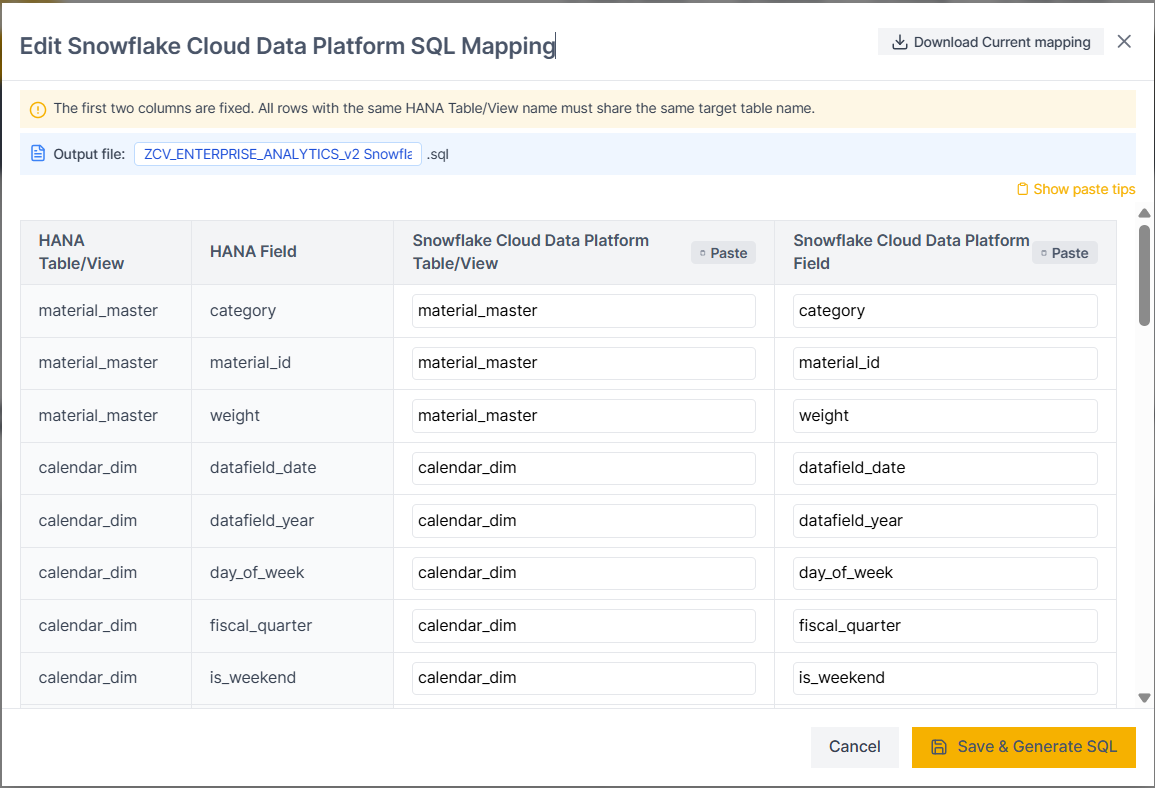Viewport: 1155px width, 788px height.
Task: Edit the fiscal_quarter Snowflake field input
Action: coord(945,626)
